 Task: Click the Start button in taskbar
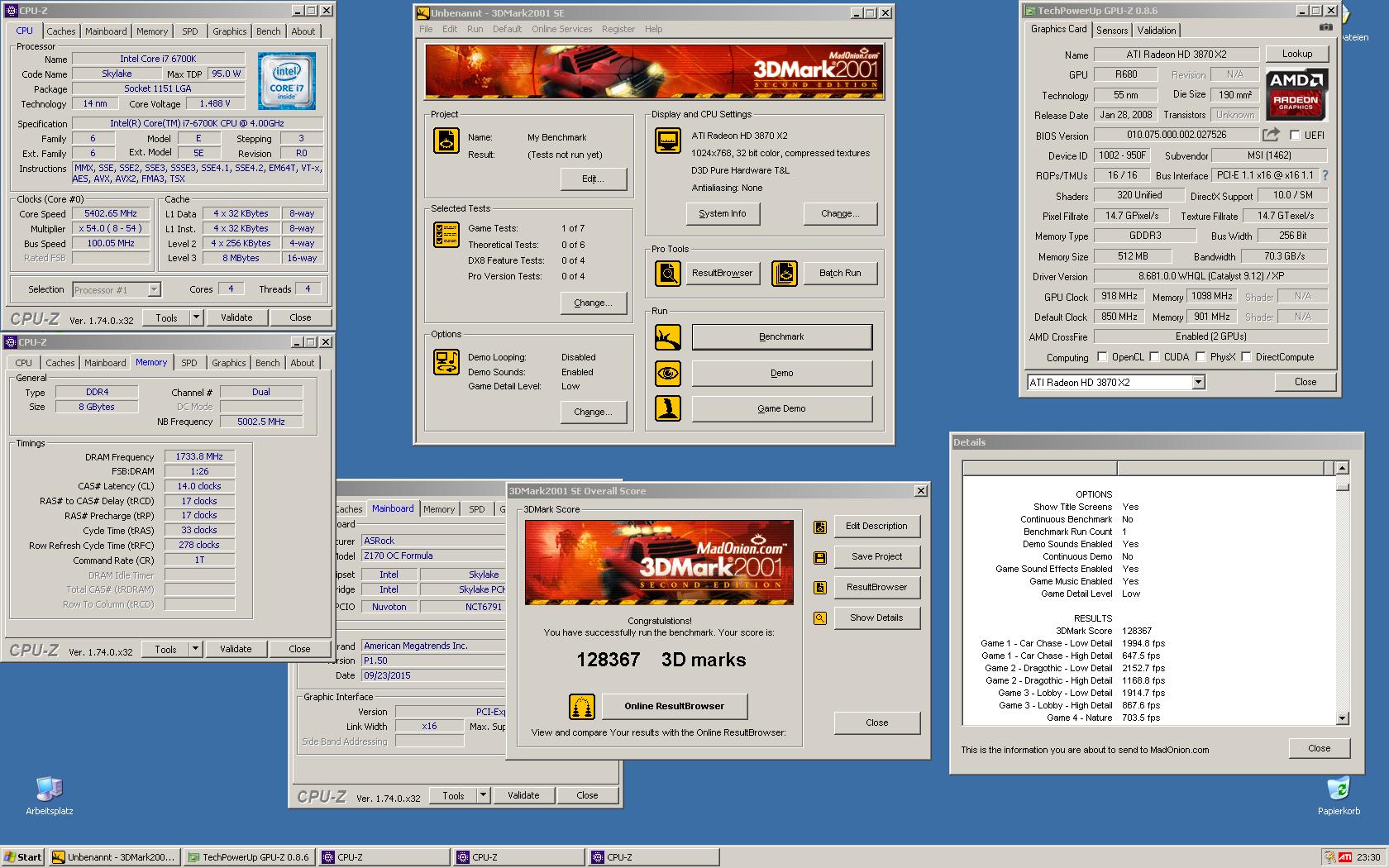click(23, 857)
